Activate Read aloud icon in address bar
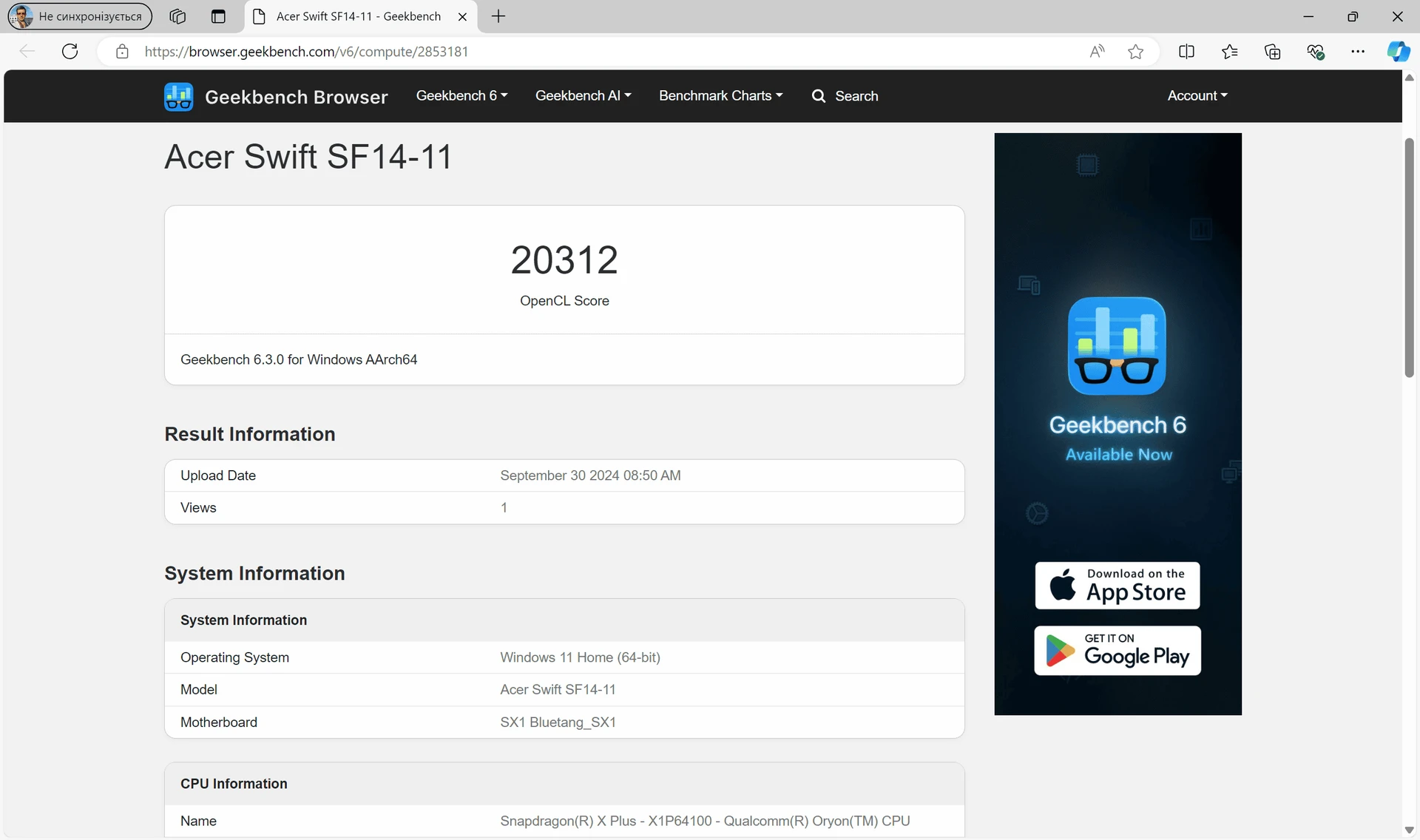Viewport: 1420px width, 840px height. click(x=1098, y=51)
